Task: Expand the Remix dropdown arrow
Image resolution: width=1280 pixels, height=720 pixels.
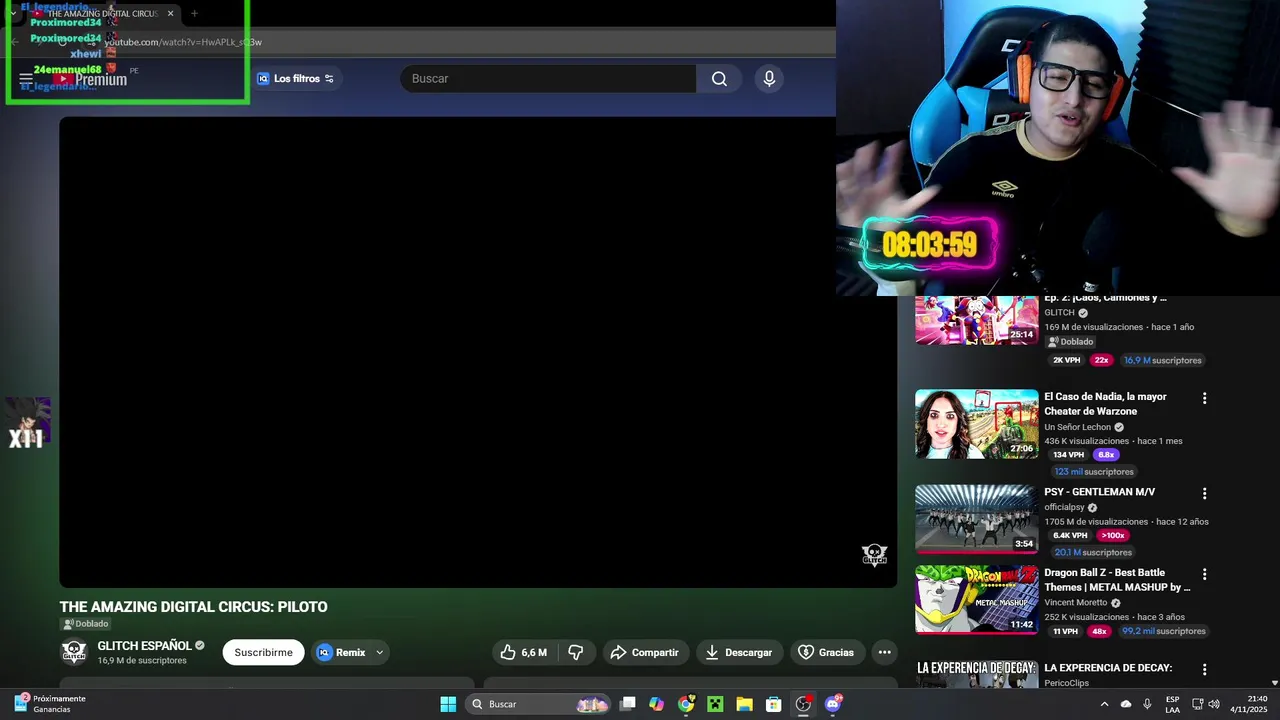Action: pos(379,652)
